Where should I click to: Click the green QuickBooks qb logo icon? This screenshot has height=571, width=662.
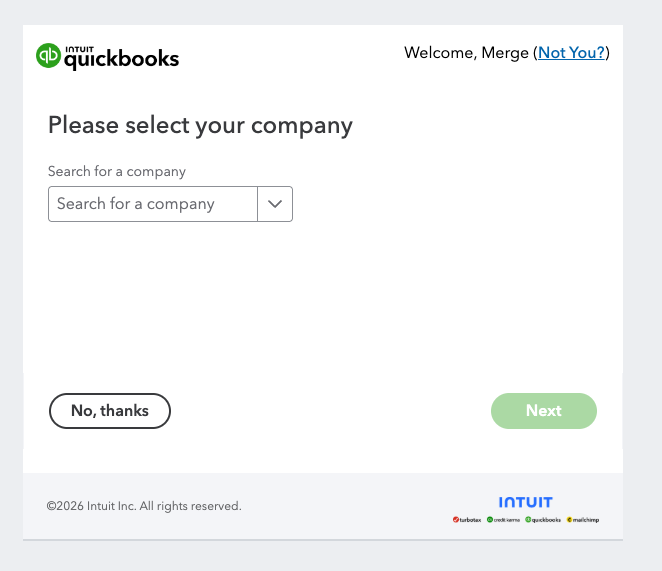coord(48,56)
